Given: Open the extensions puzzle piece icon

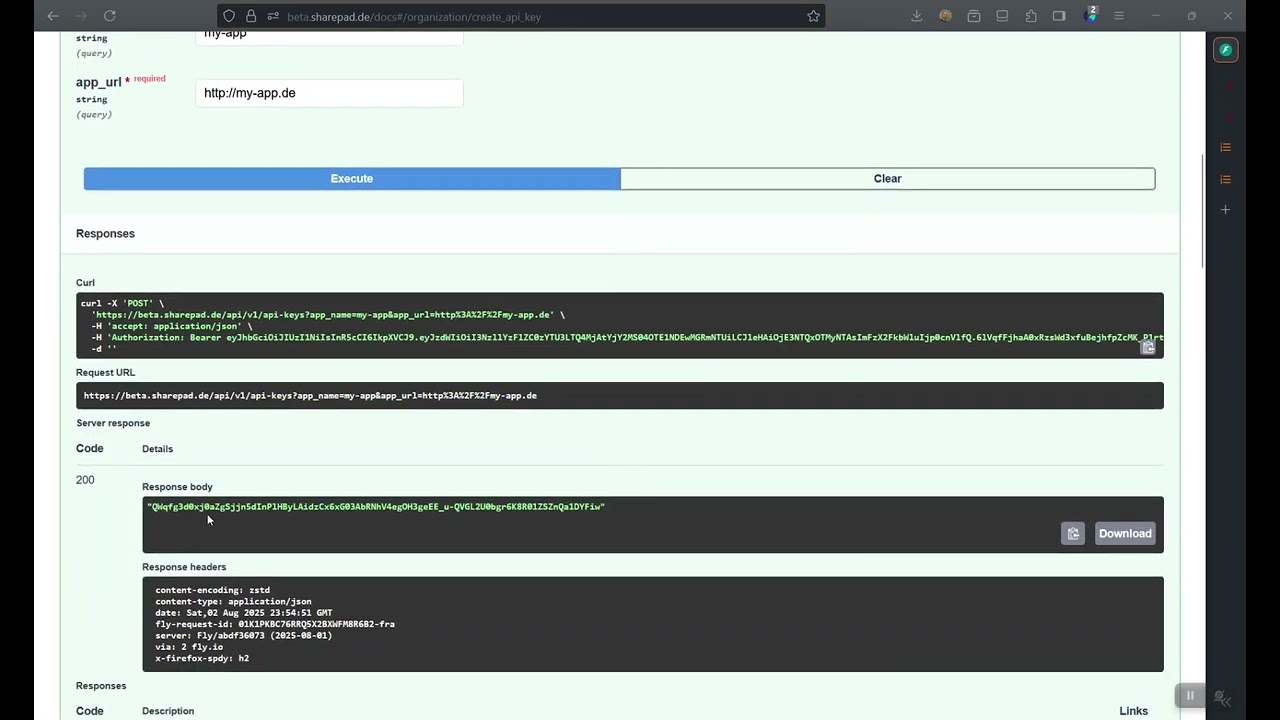Looking at the screenshot, I should [x=1031, y=16].
